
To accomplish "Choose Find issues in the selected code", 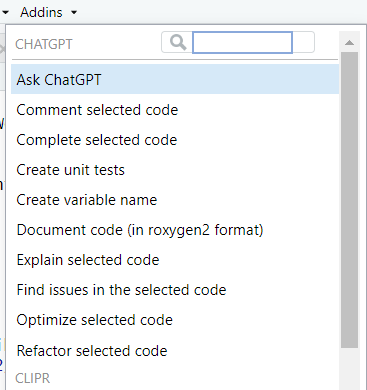I will (175, 290).
